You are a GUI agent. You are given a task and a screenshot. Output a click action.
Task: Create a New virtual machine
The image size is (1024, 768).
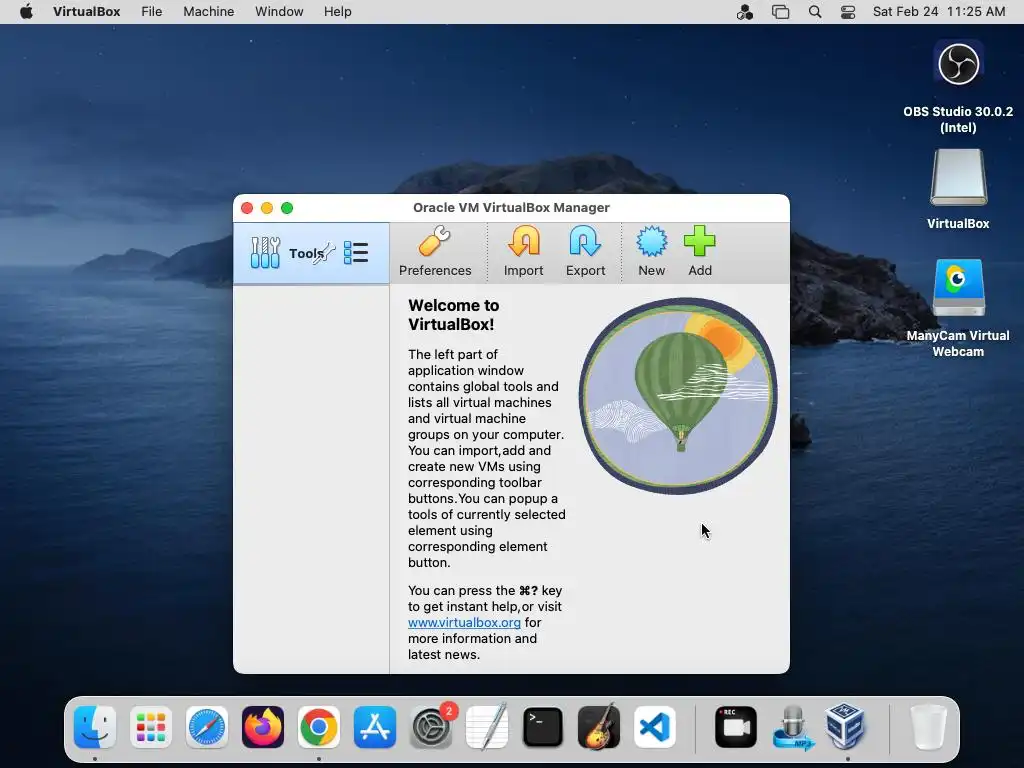[x=651, y=251]
